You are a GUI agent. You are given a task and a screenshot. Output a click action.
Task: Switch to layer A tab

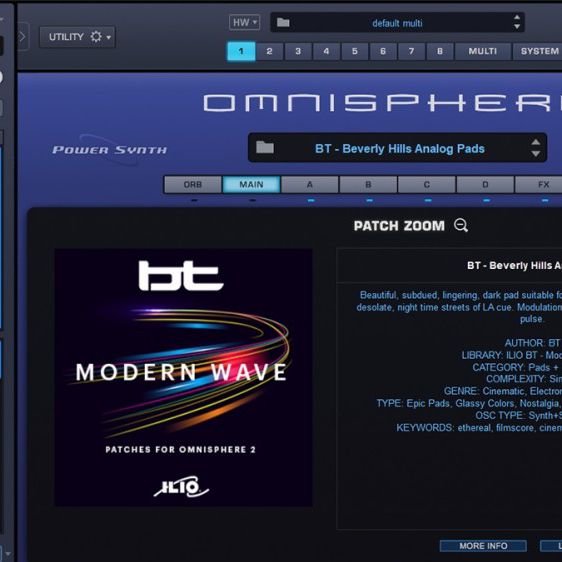click(310, 185)
